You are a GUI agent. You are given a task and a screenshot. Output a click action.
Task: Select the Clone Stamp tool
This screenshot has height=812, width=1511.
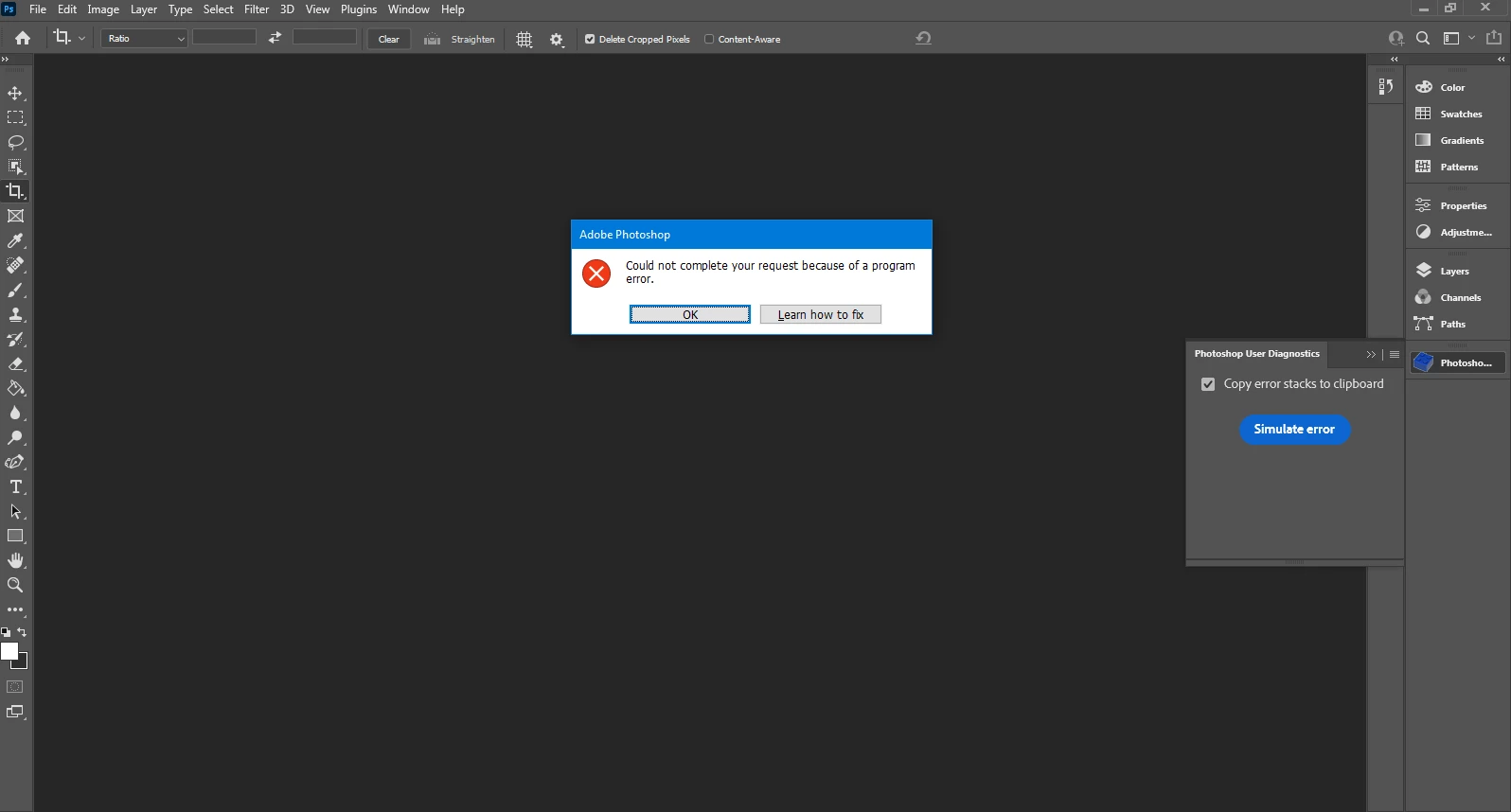point(15,314)
